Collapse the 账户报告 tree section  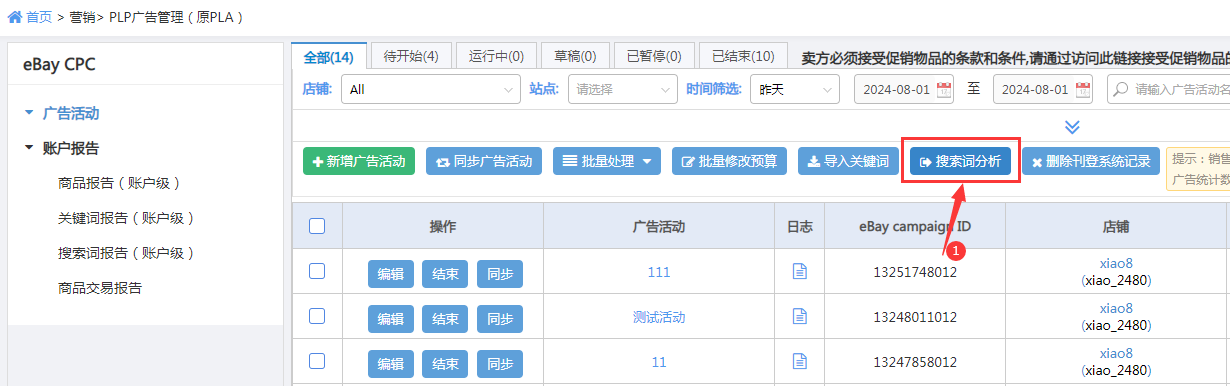coord(30,148)
